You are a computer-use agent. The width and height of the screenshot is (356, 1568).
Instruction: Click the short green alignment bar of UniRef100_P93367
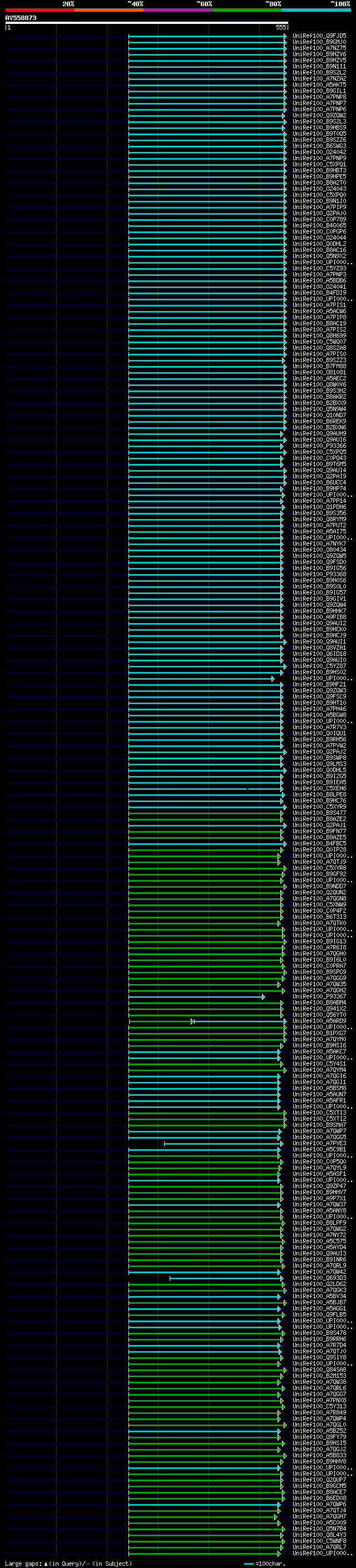tap(196, 996)
